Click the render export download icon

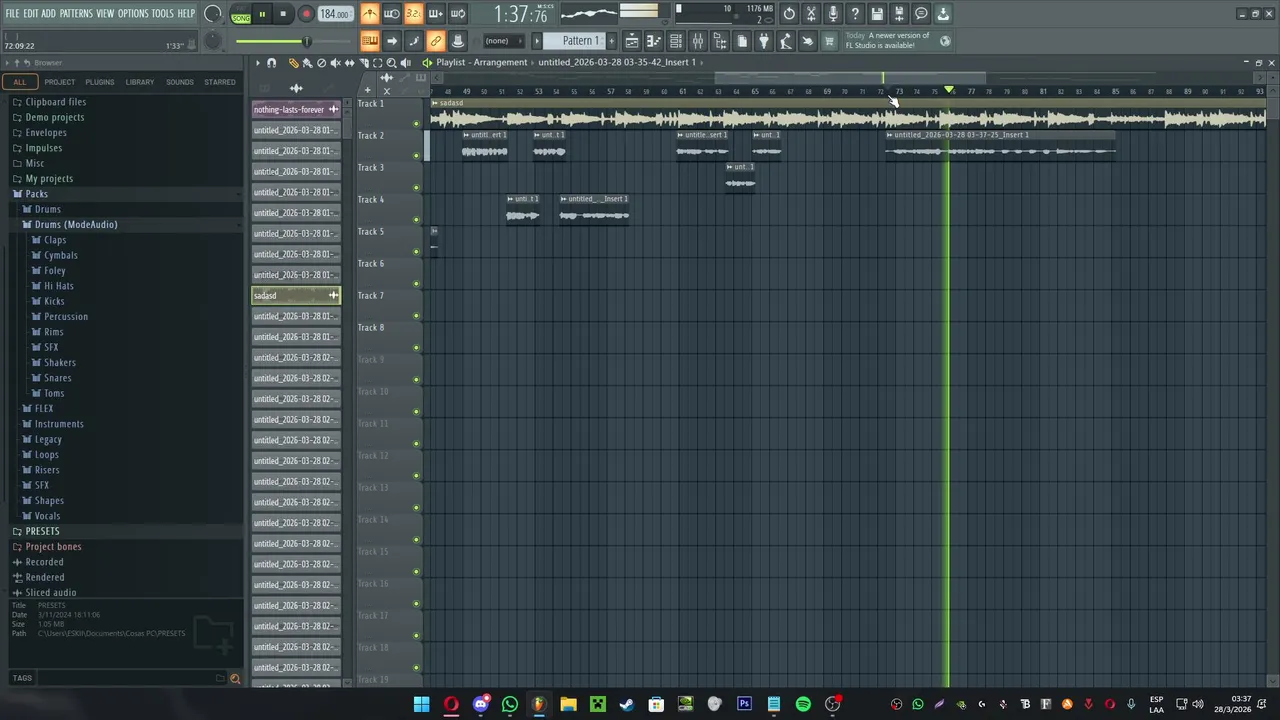943,14
